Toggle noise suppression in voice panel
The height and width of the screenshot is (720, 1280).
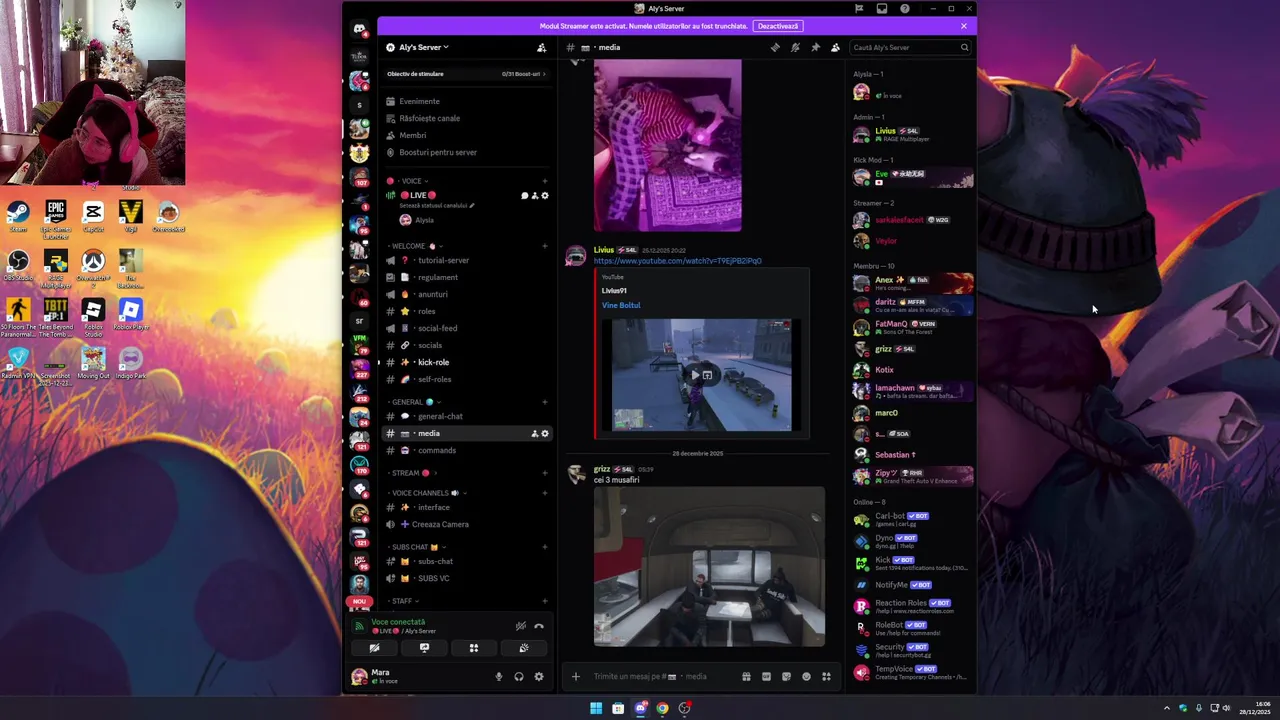(520, 626)
